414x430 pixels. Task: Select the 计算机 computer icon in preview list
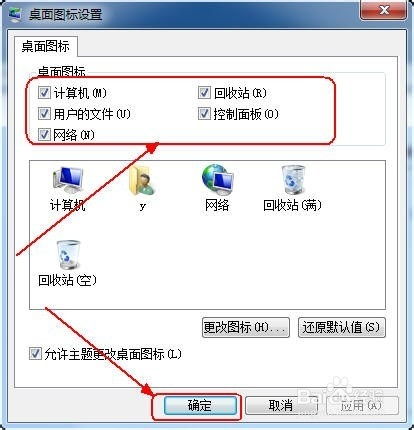[68, 180]
